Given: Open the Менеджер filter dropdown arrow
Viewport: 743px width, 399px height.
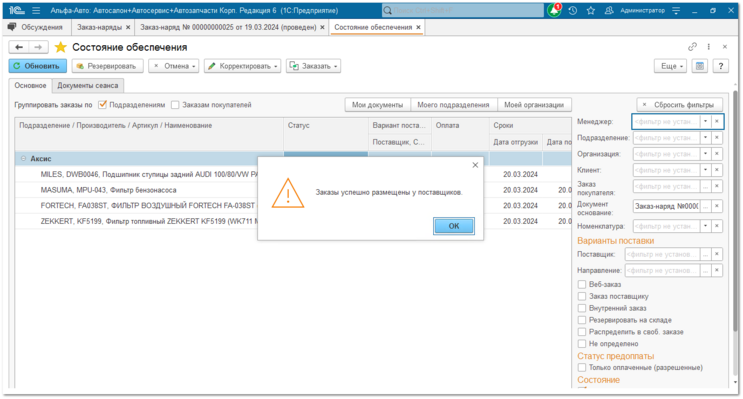Looking at the screenshot, I should pos(706,122).
